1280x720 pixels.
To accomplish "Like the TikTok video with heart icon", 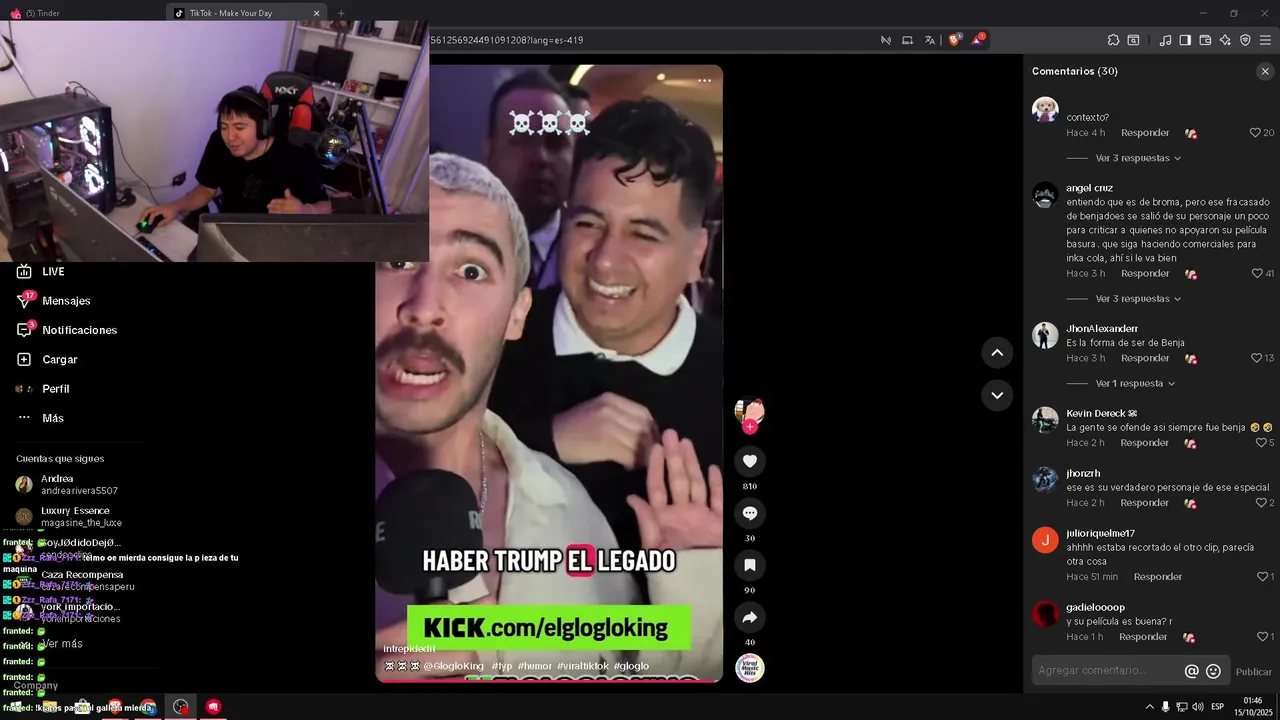I will pyautogui.click(x=750, y=461).
